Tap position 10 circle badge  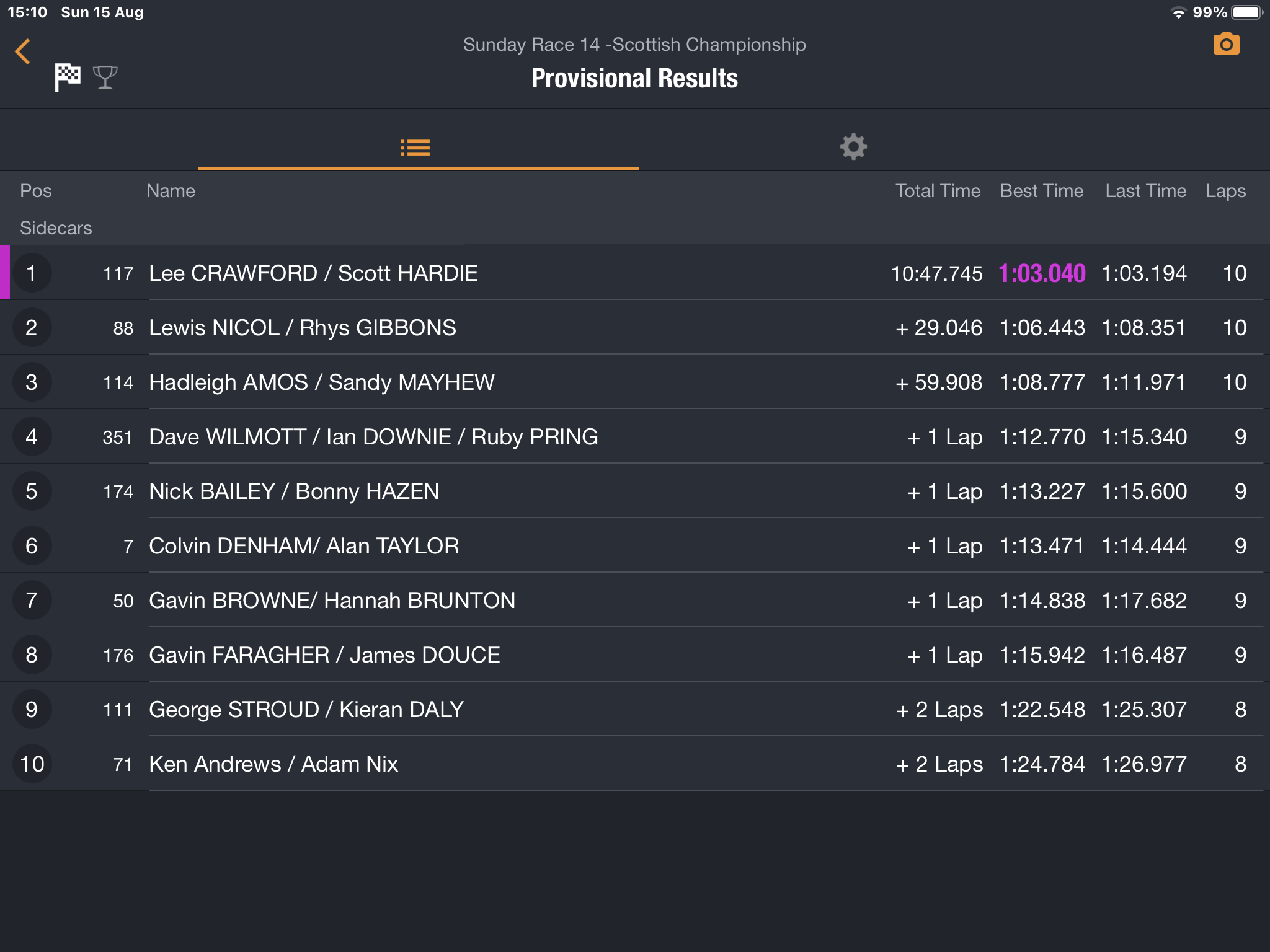click(32, 764)
